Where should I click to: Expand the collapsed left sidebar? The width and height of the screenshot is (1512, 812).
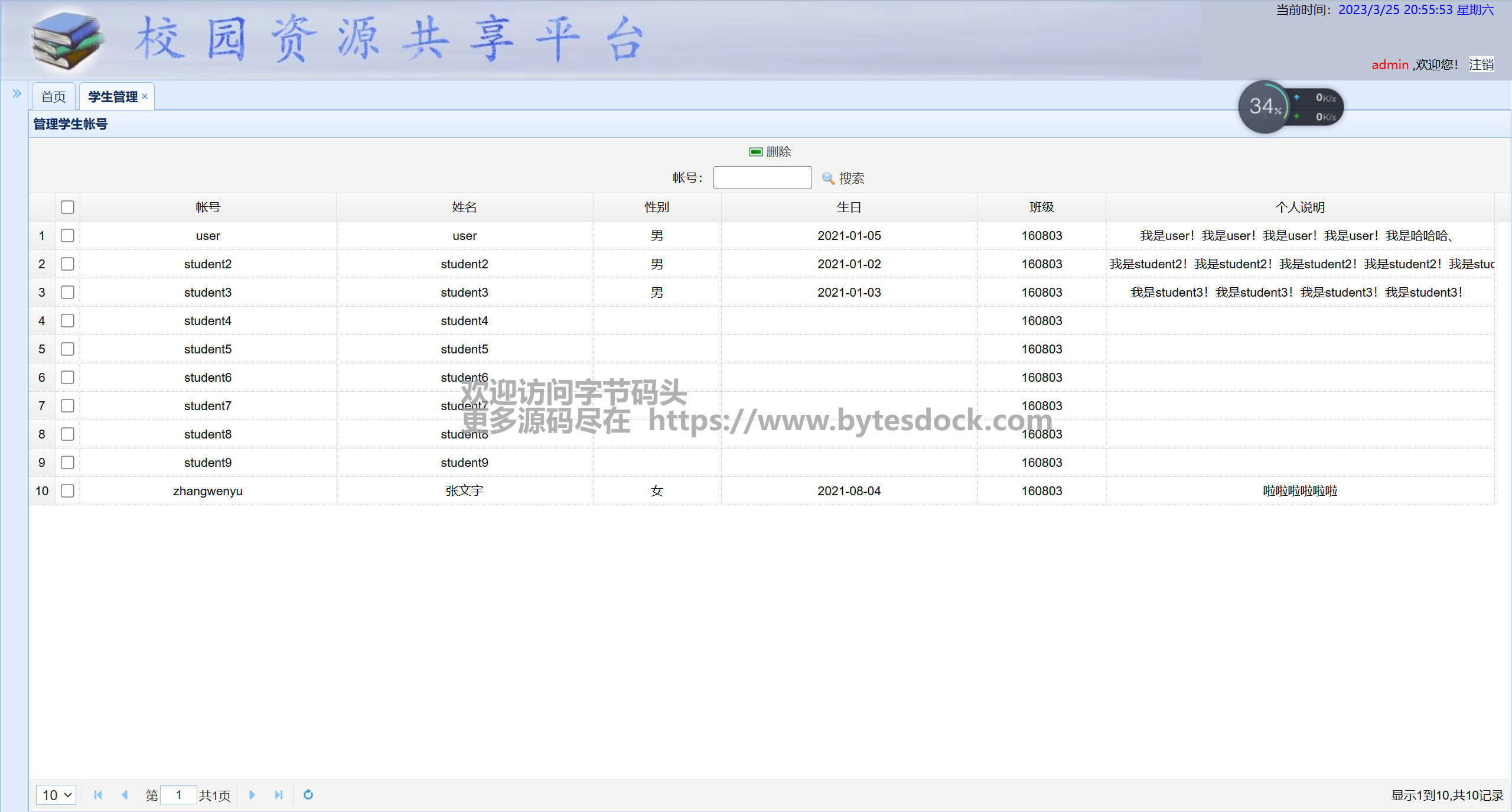(x=17, y=93)
